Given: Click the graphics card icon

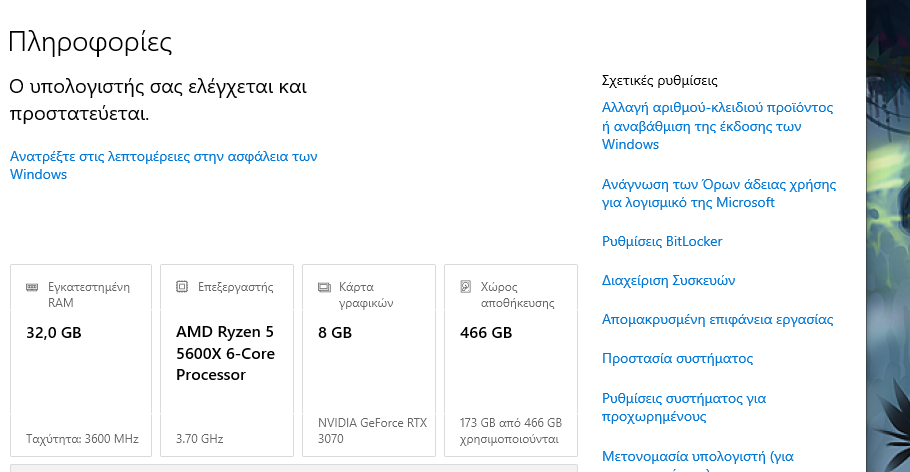Looking at the screenshot, I should [324, 287].
